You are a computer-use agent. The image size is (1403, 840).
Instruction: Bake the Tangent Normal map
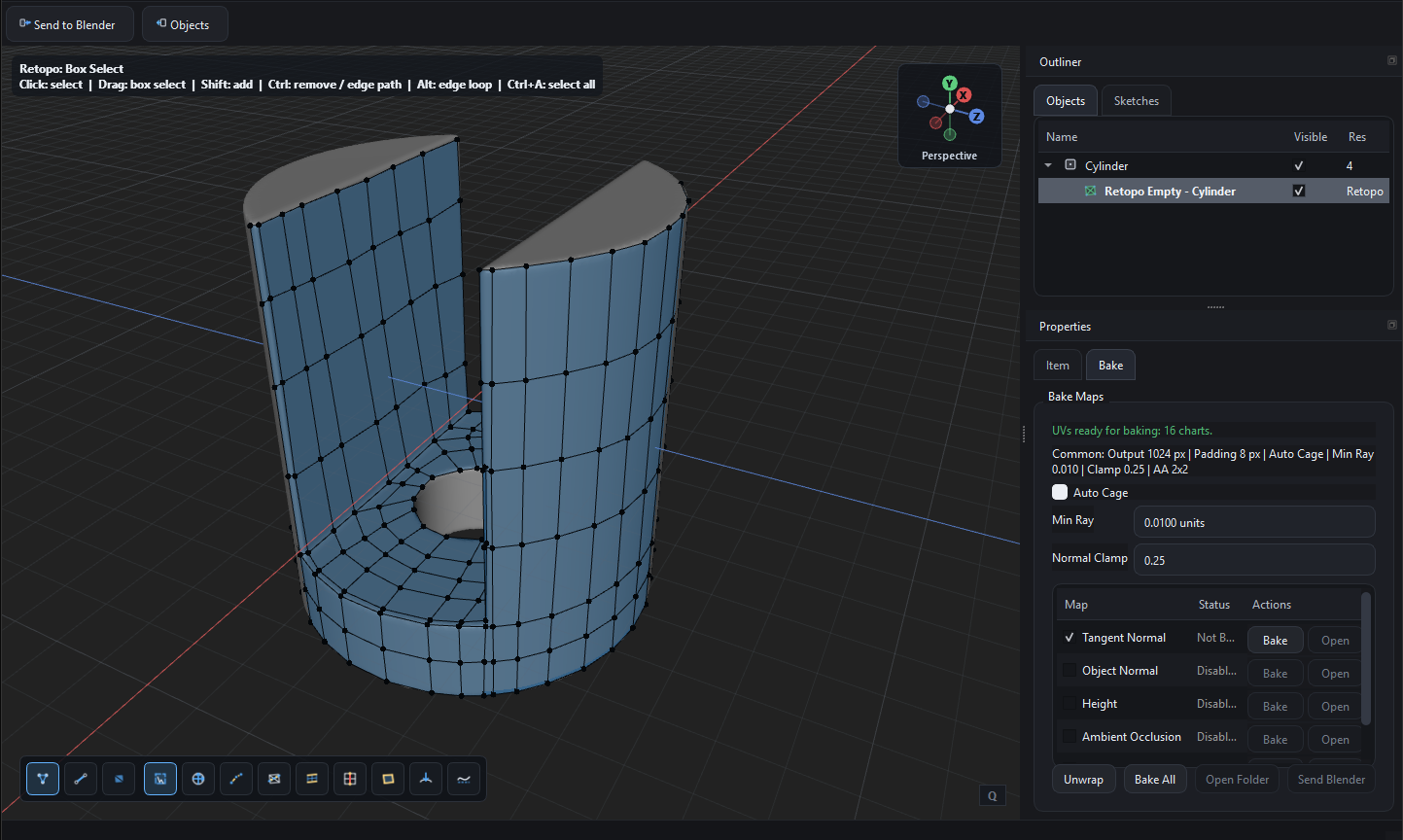tap(1276, 640)
